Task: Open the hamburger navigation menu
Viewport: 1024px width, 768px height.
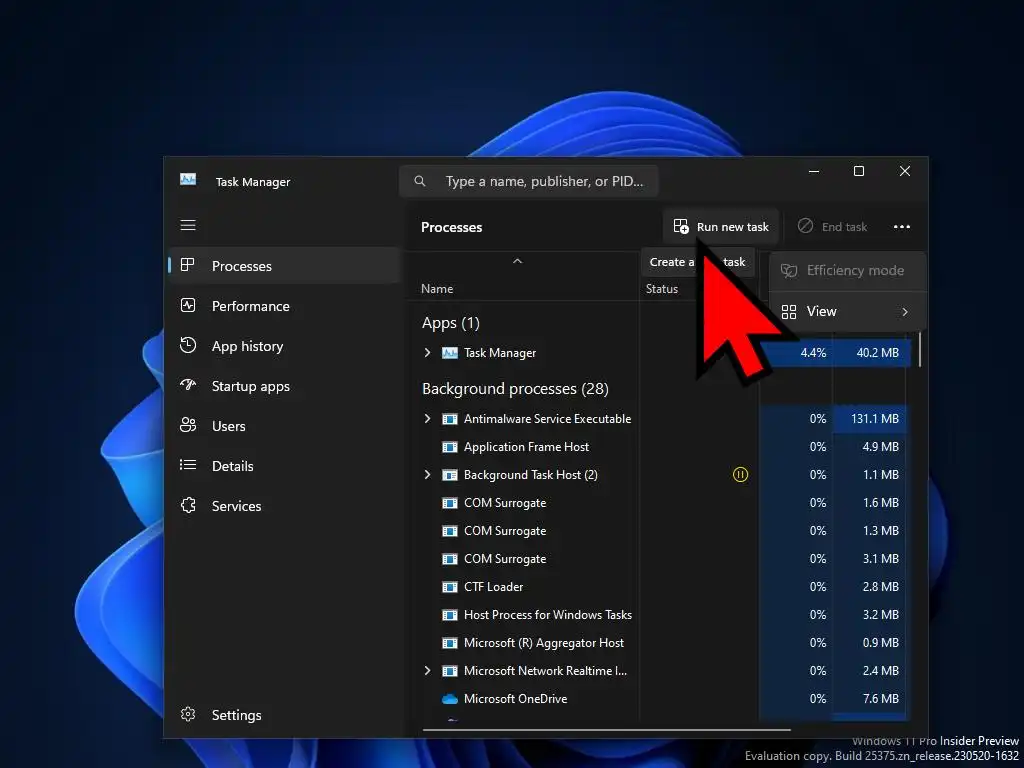Action: coord(188,225)
